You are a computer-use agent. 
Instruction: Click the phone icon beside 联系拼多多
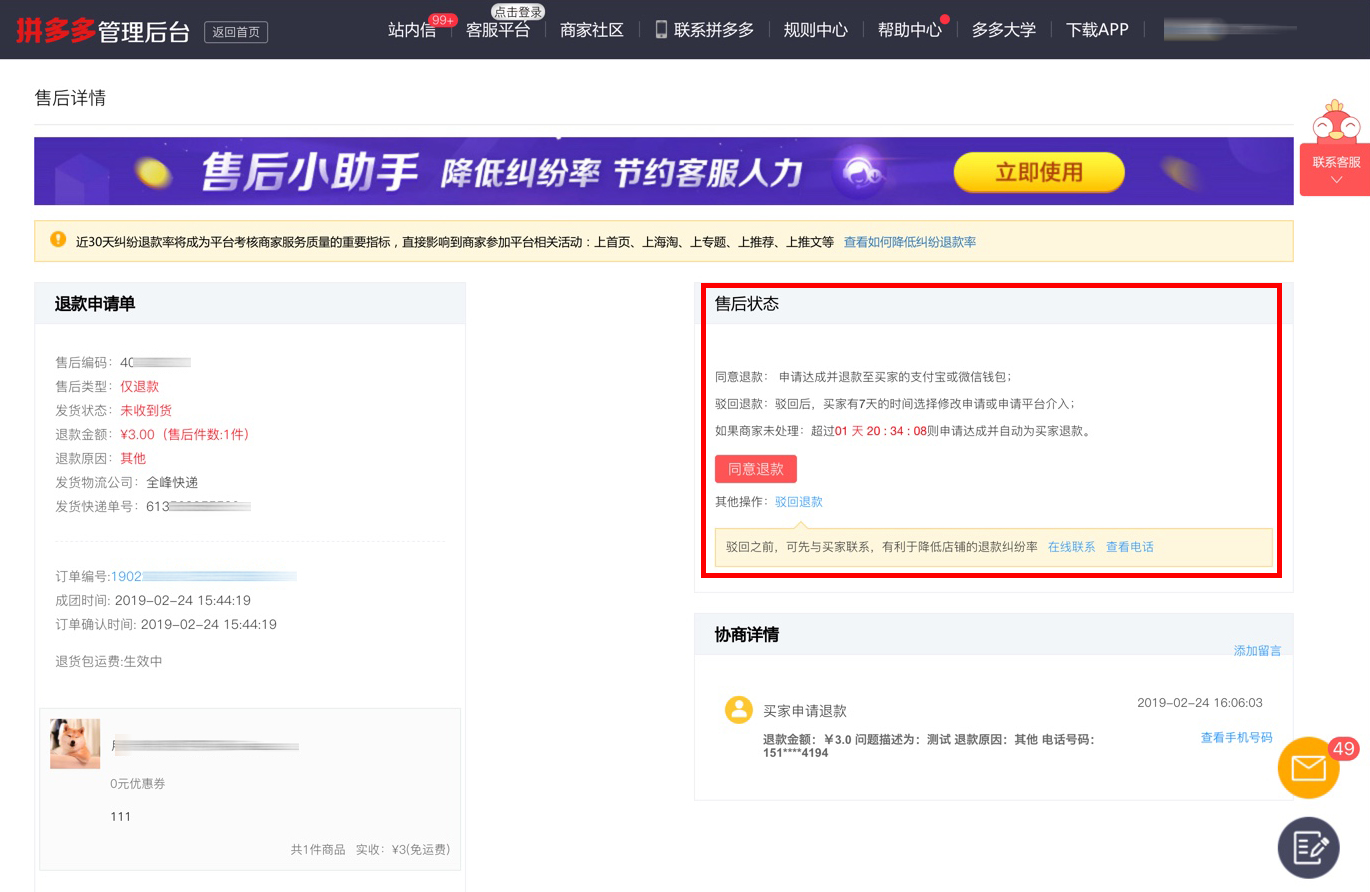pos(661,29)
